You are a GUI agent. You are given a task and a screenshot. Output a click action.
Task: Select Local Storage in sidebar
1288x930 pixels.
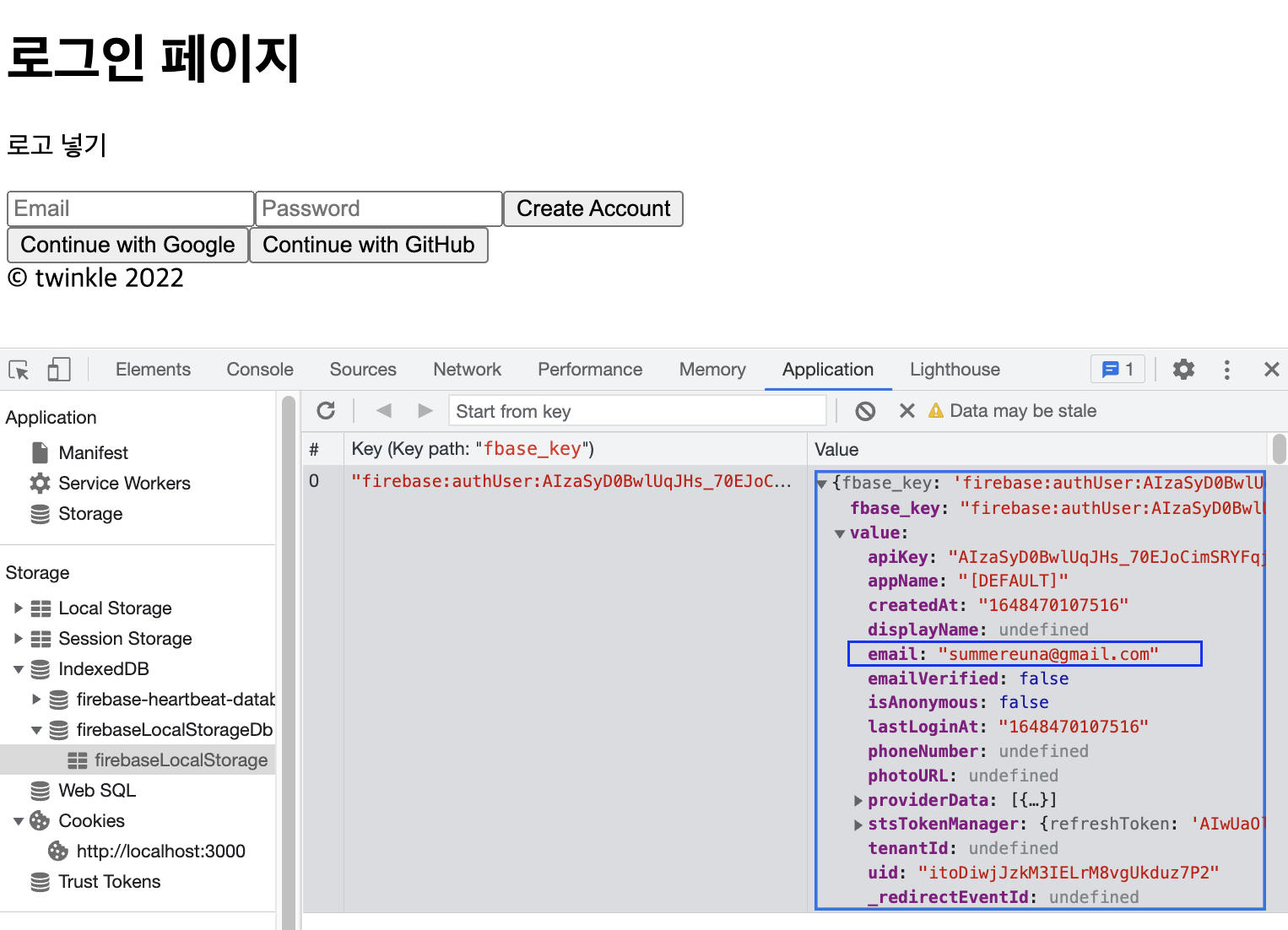click(115, 608)
